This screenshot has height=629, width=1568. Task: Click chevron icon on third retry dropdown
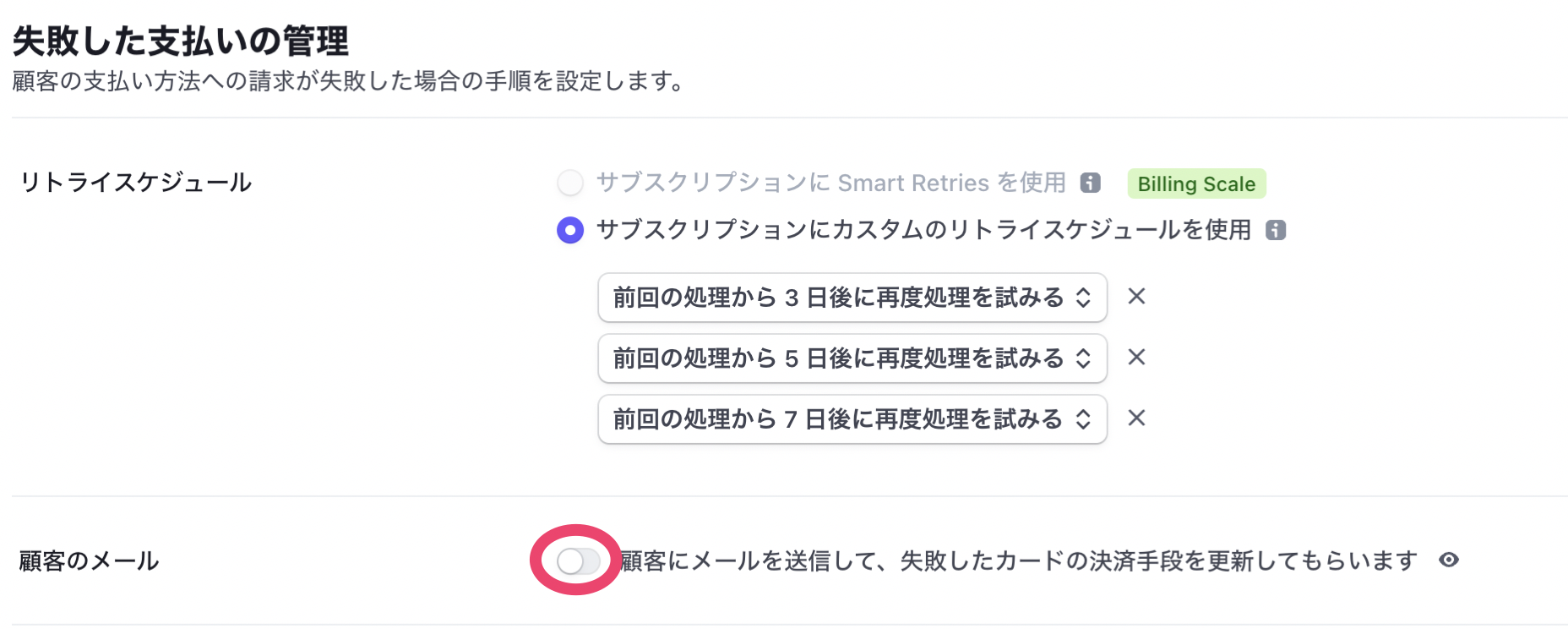click(1084, 418)
